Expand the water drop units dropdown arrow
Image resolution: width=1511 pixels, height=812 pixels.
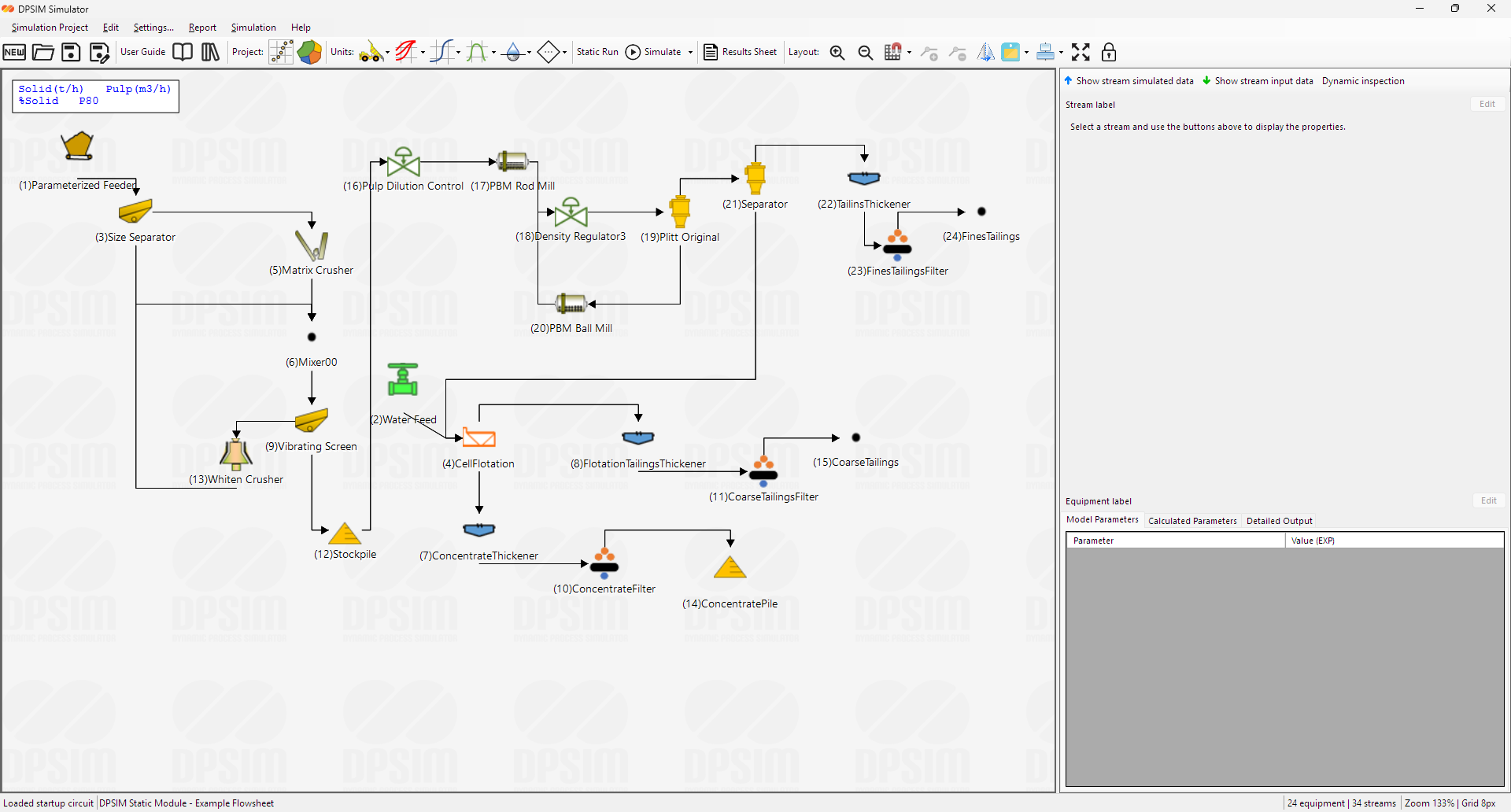point(529,53)
